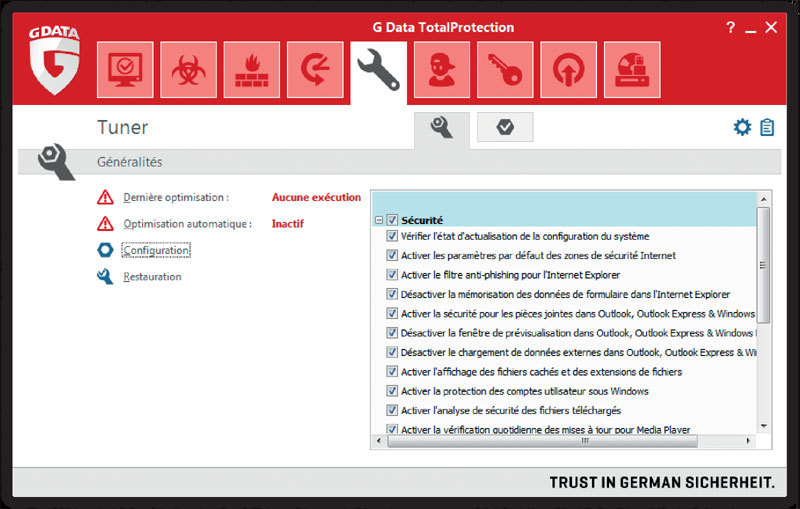Click the vertical scrollbar thumb
The height and width of the screenshot is (509, 800).
pos(763,265)
